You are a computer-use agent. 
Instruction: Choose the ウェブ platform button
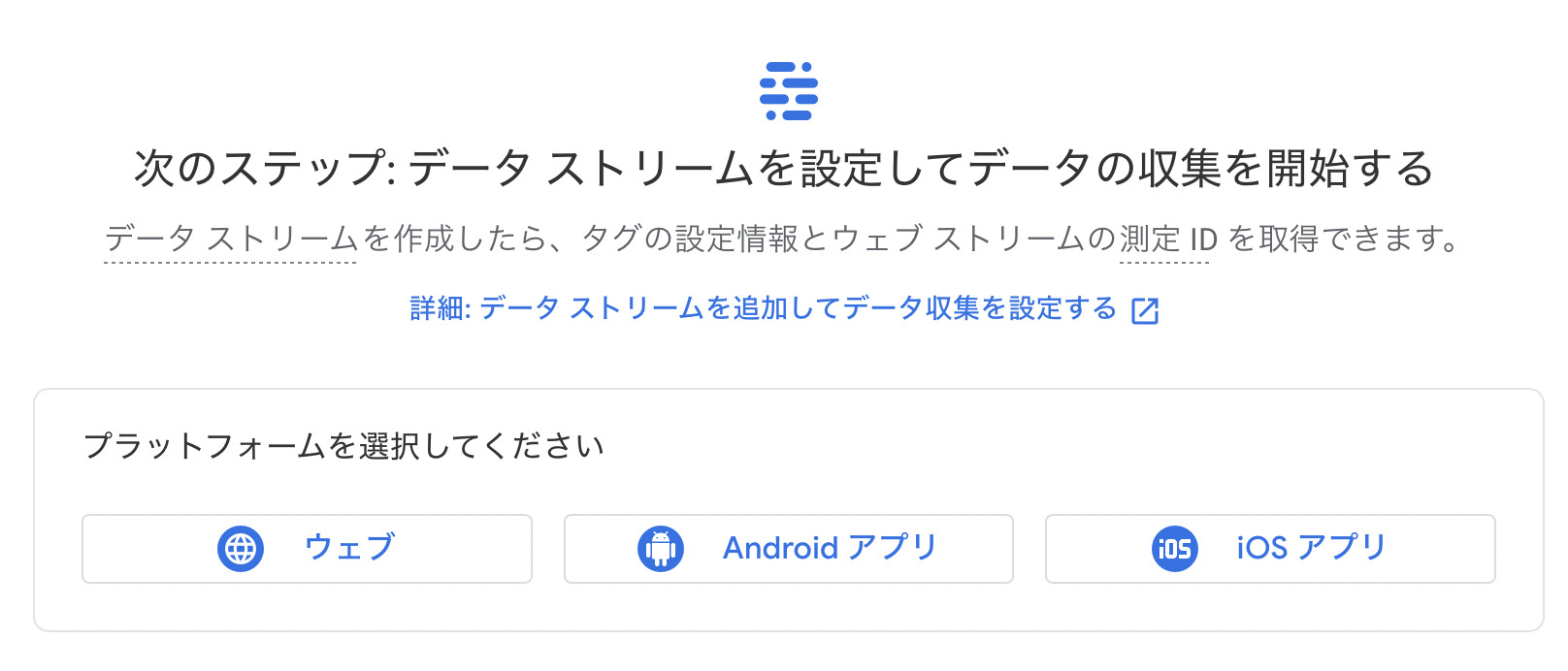307,549
